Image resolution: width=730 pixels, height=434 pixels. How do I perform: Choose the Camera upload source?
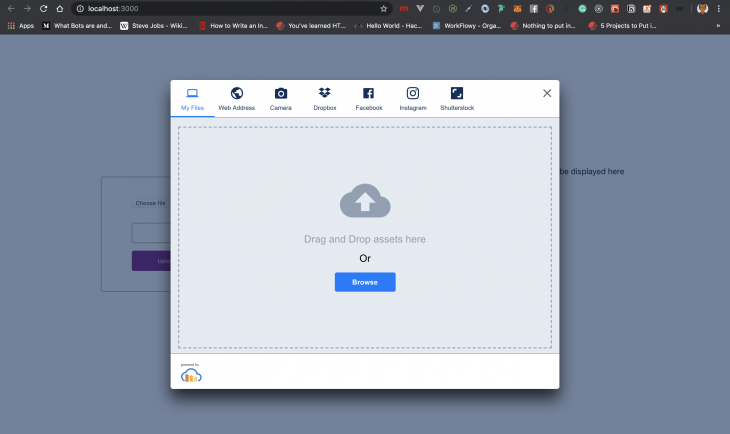click(281, 94)
